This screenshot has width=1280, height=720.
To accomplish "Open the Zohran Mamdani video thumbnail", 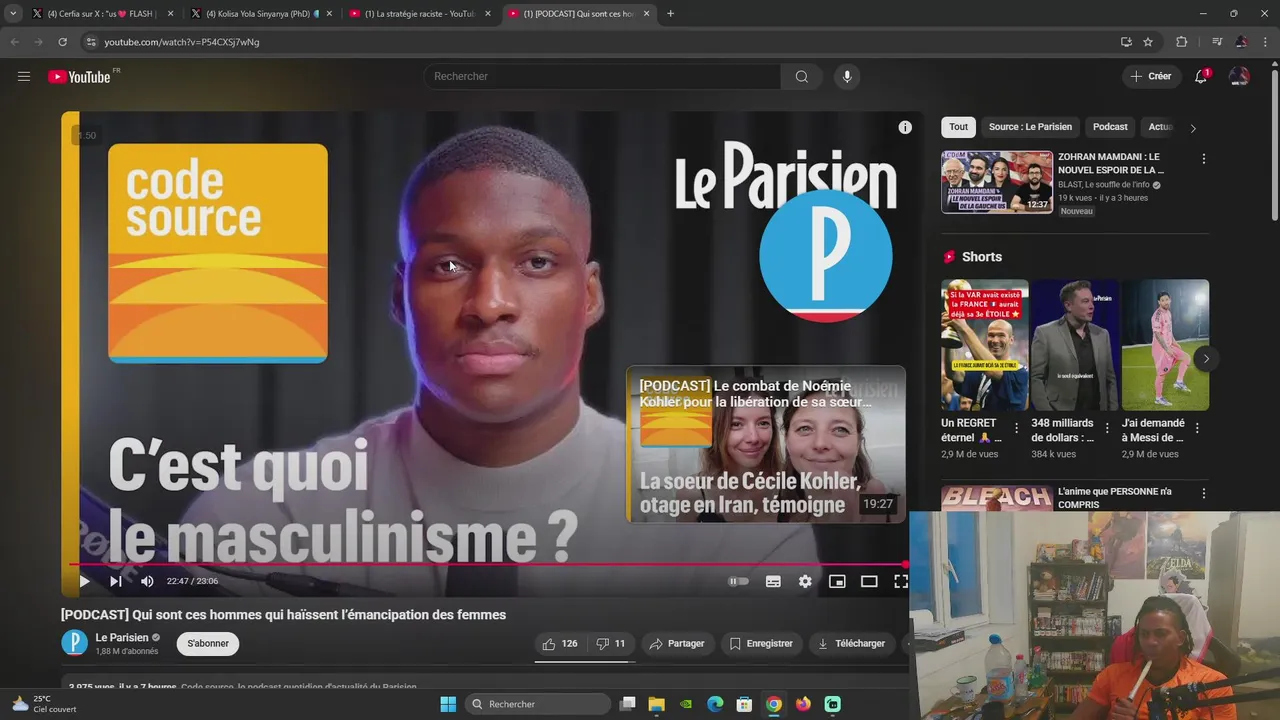I will [x=997, y=182].
